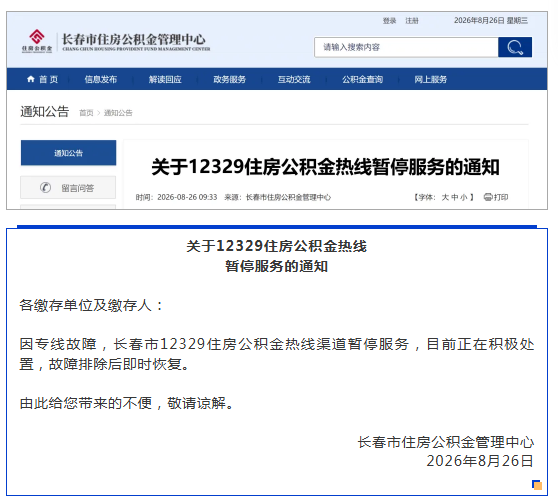Click the search magnifier button
This screenshot has height=504, width=558.
coord(515,47)
